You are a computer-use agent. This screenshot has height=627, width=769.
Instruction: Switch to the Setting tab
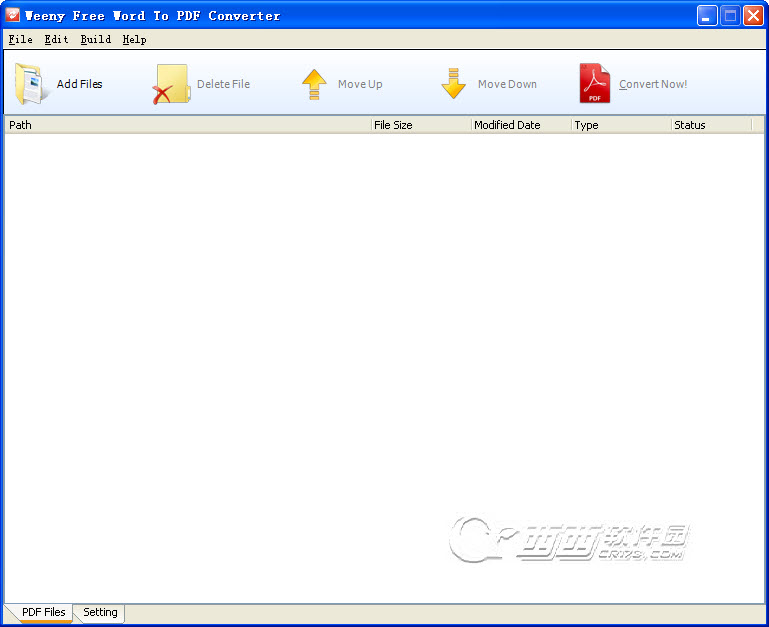(100, 612)
